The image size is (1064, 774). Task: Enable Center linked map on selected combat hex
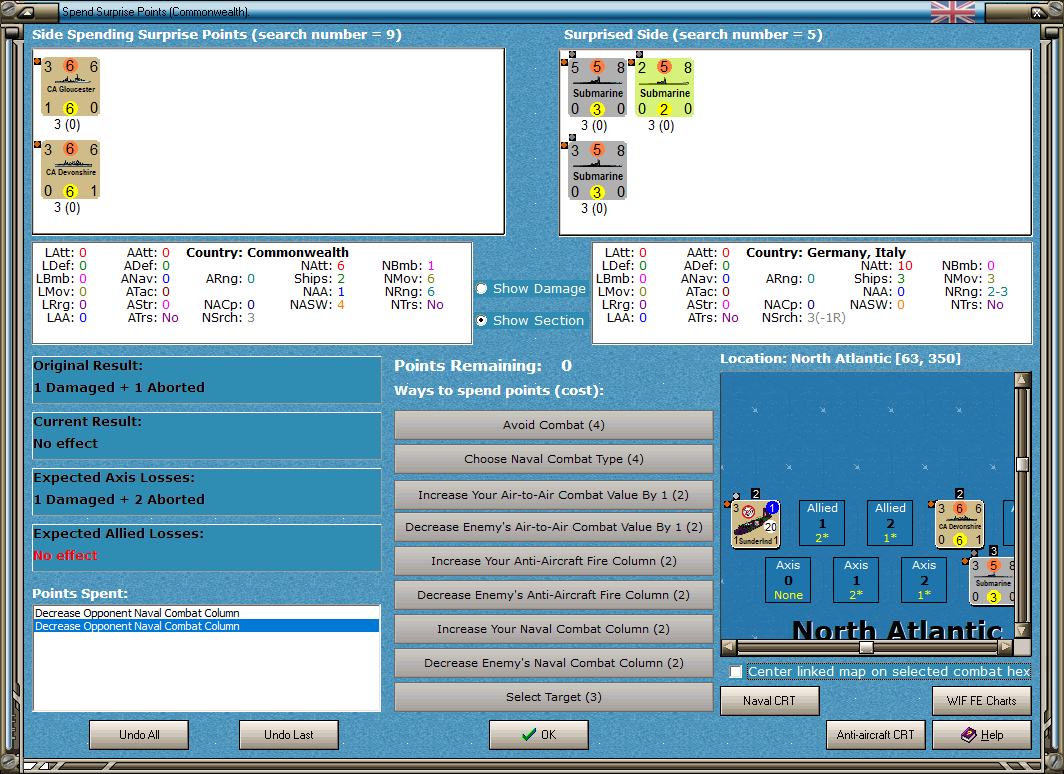pos(736,672)
